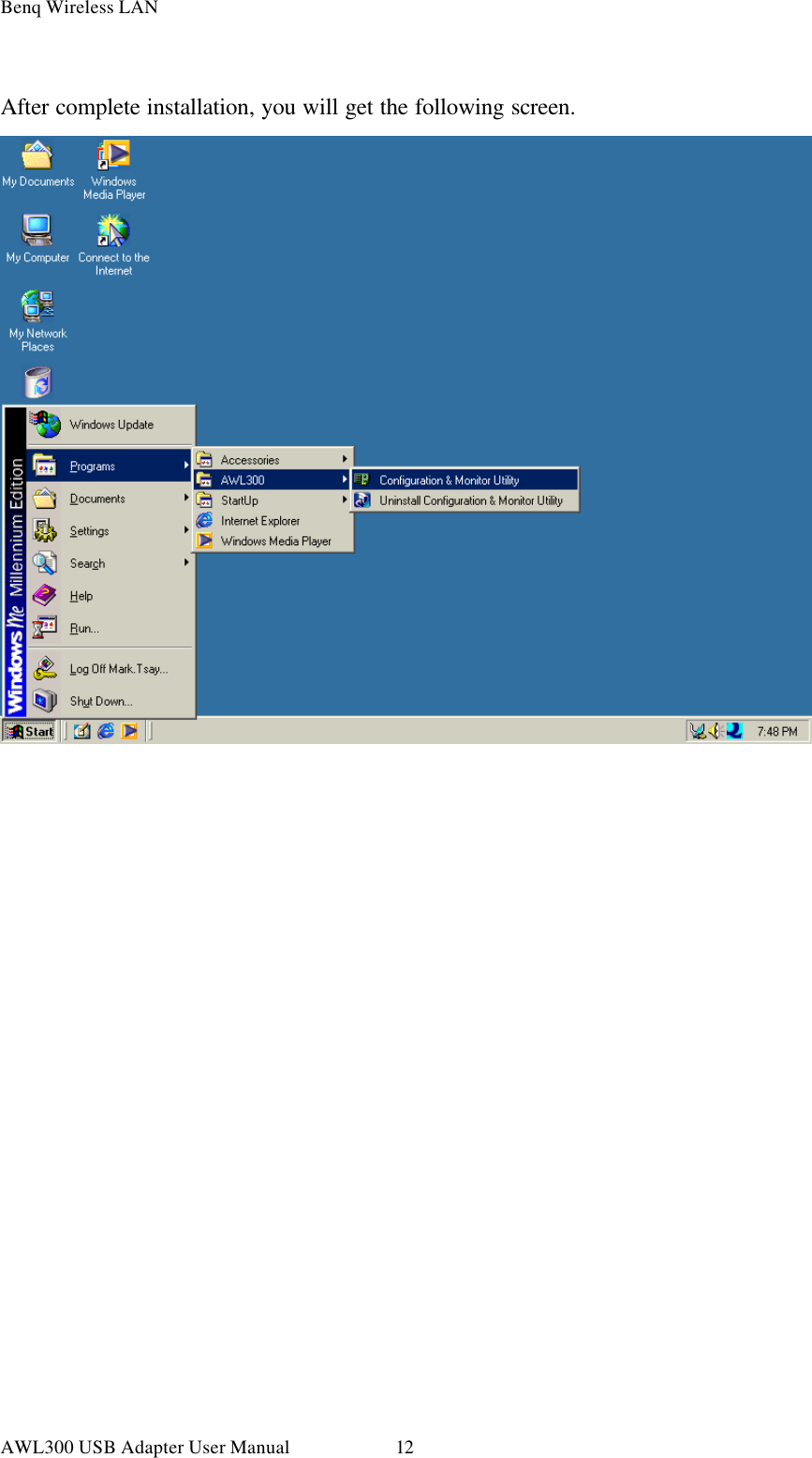Choose Shut Down... in Start menu

(111, 701)
